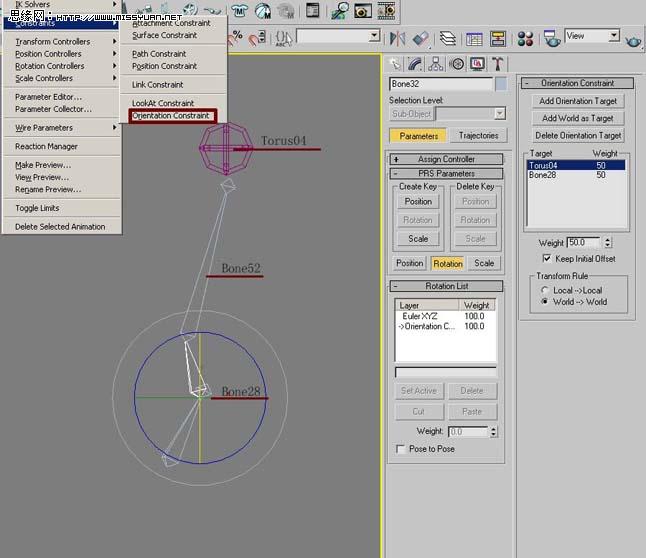646x558 pixels.
Task: Open the Material Editor four-spheres icon
Action: point(525,39)
